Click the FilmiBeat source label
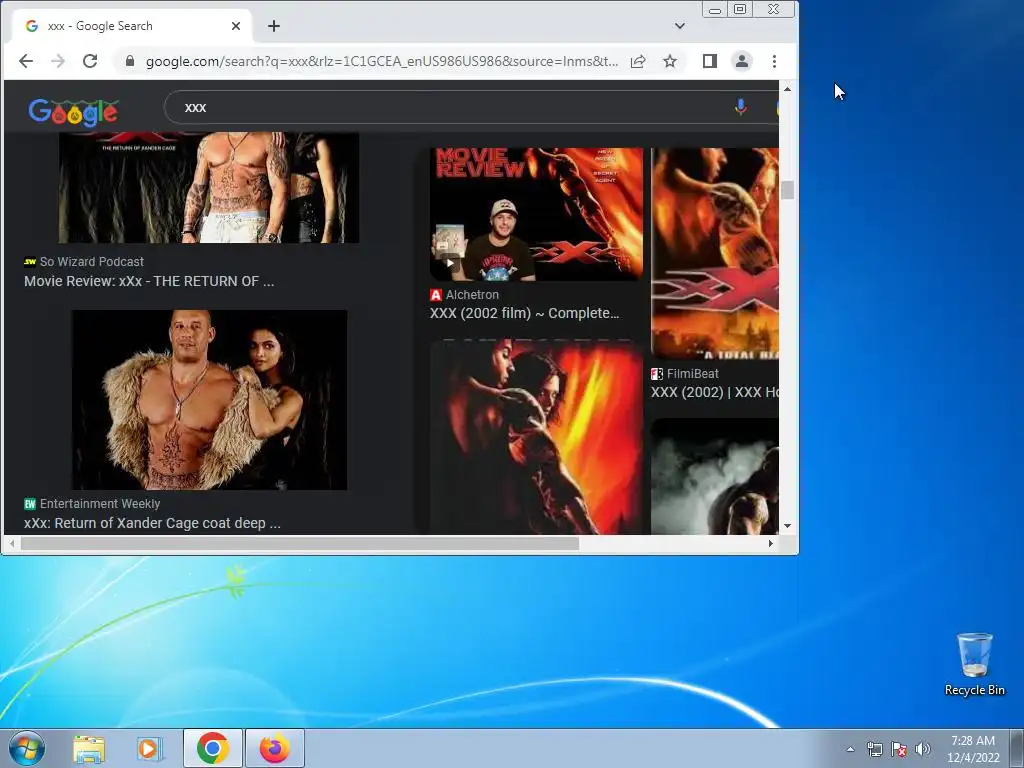The width and height of the screenshot is (1024, 768). pyautogui.click(x=684, y=374)
